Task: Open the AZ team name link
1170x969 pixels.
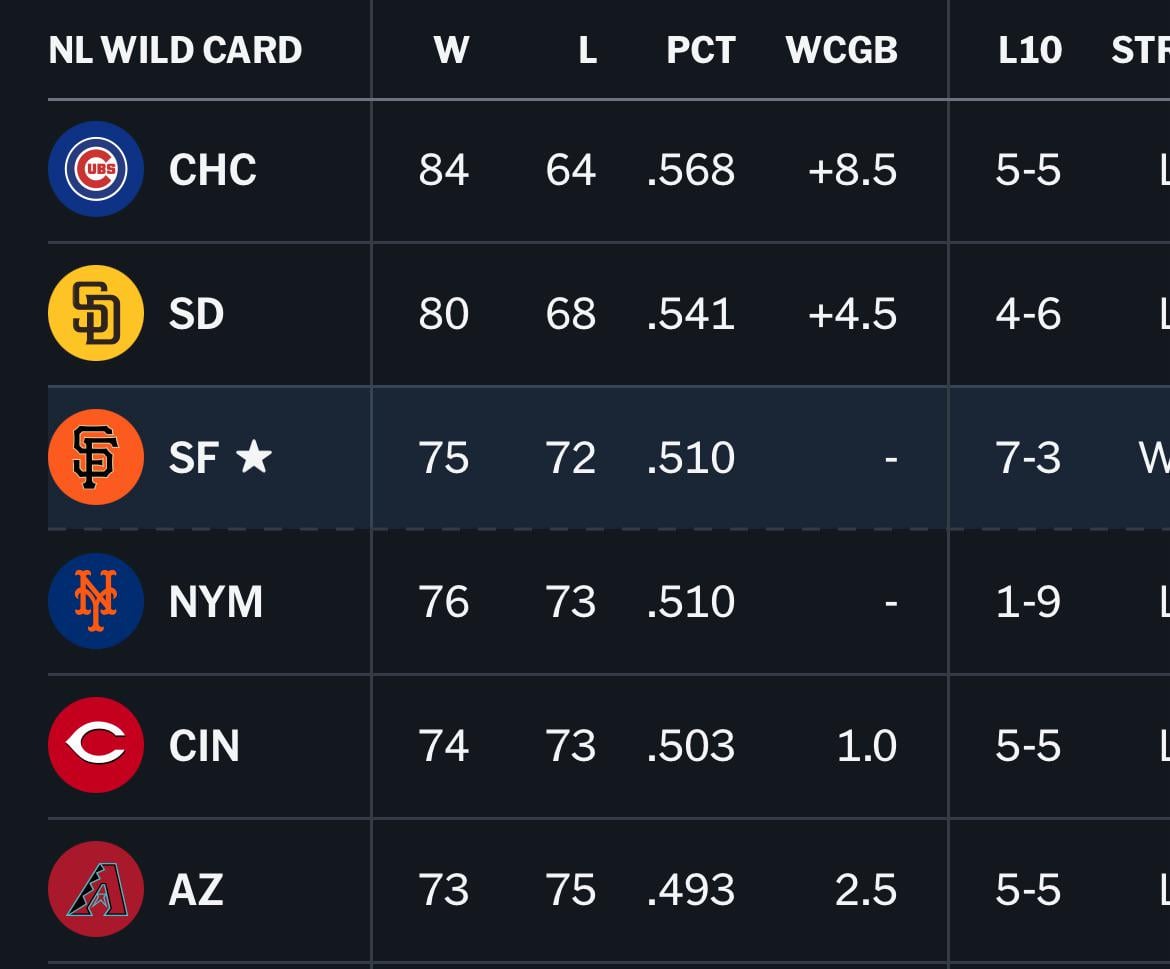Action: 196,890
